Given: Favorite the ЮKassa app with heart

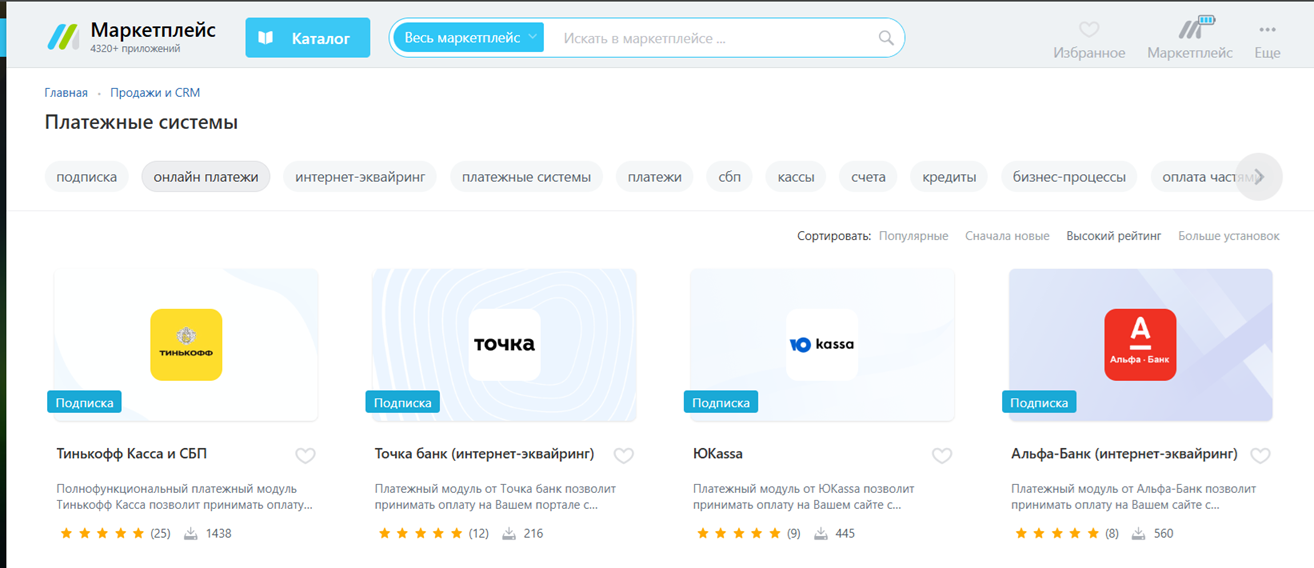Looking at the screenshot, I should [x=941, y=456].
